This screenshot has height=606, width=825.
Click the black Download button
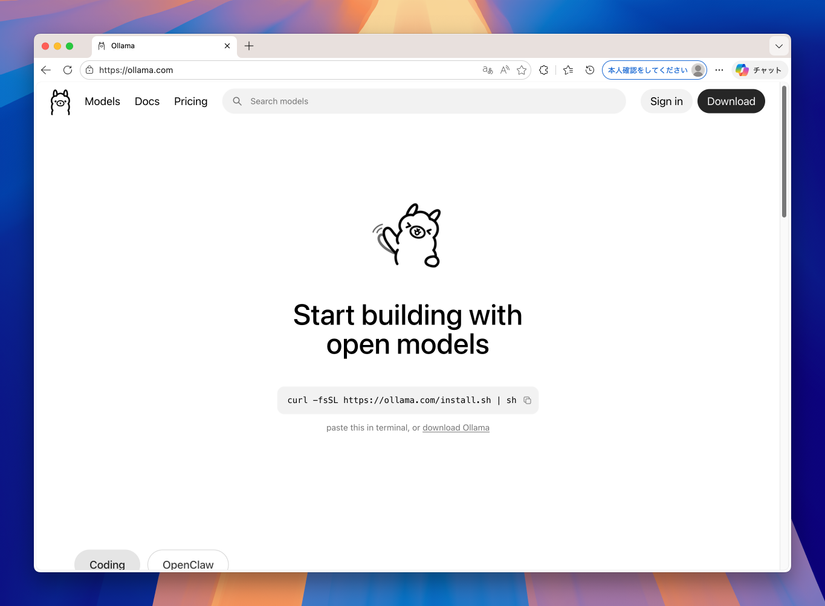731,101
